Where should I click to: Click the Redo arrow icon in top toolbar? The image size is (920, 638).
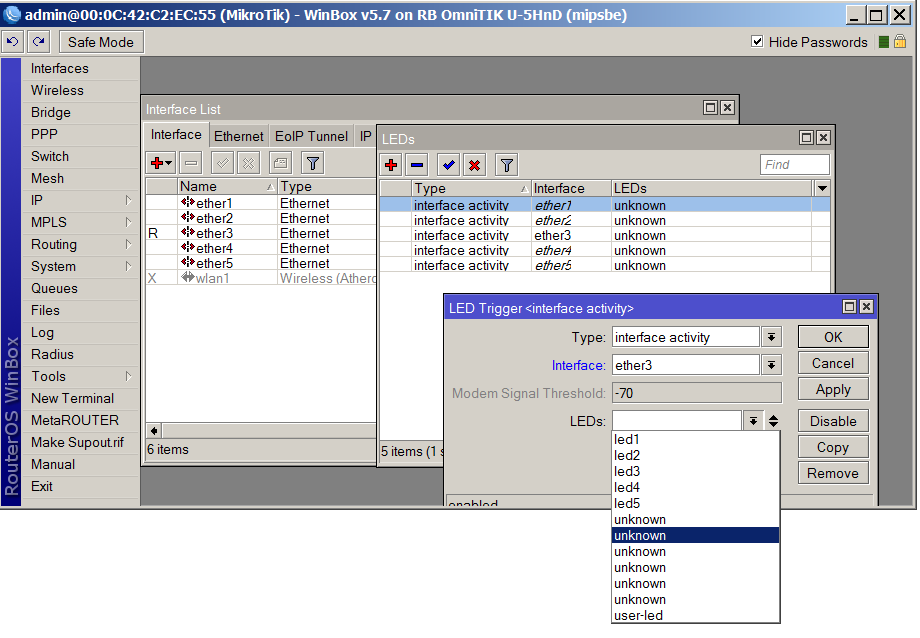tap(39, 42)
